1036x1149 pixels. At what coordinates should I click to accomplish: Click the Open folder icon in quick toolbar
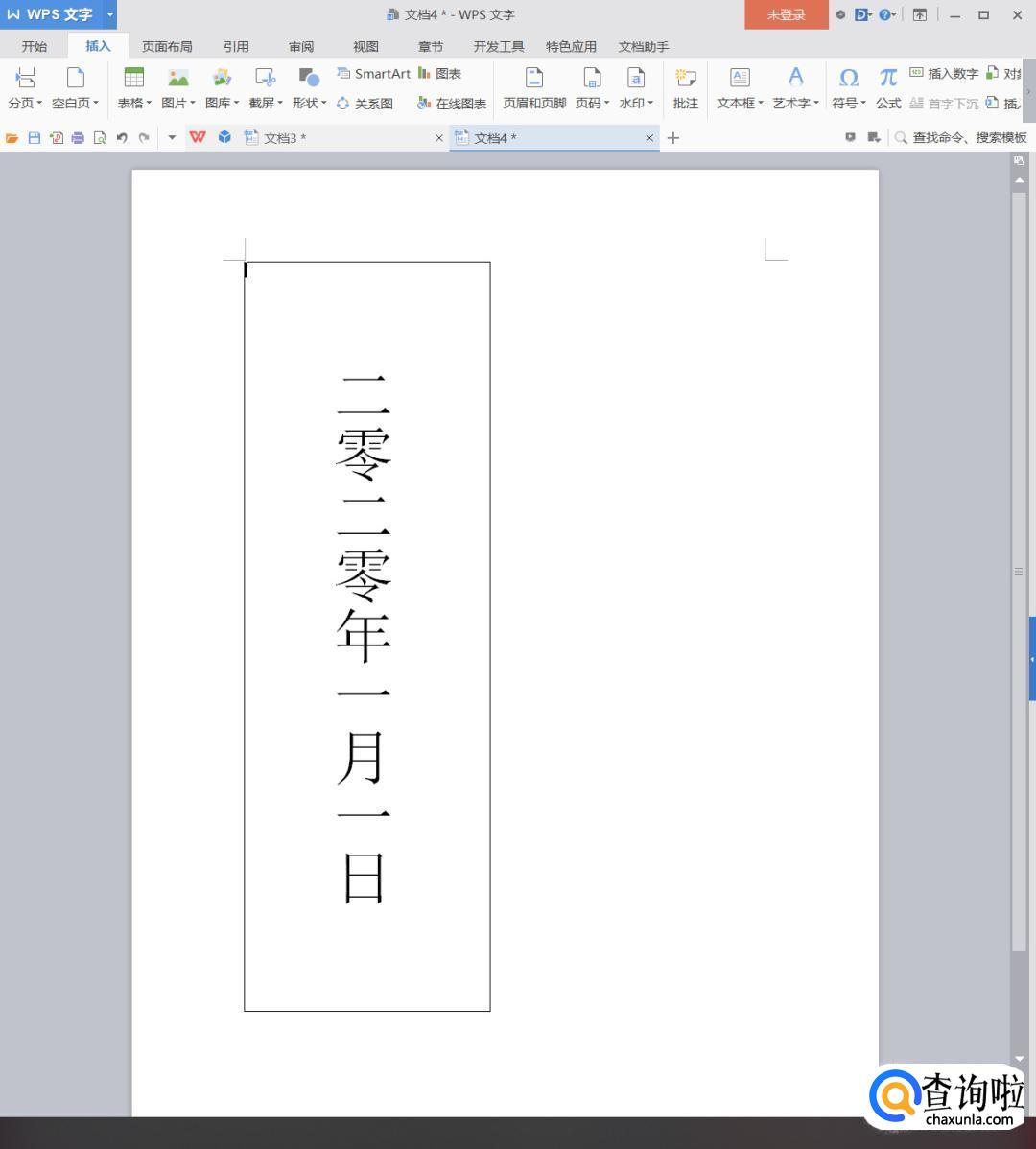[x=12, y=138]
